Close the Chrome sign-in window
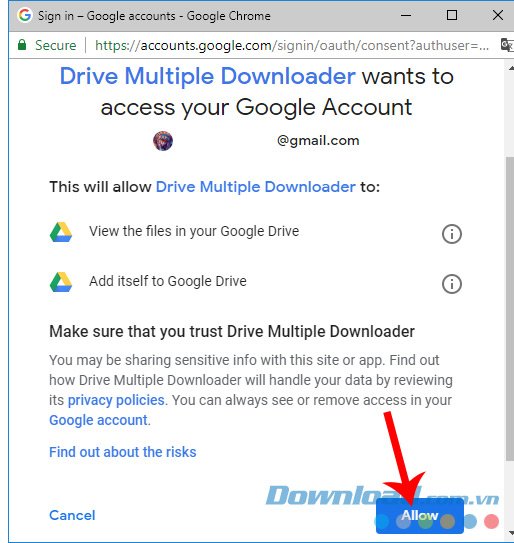The image size is (514, 543). point(498,15)
